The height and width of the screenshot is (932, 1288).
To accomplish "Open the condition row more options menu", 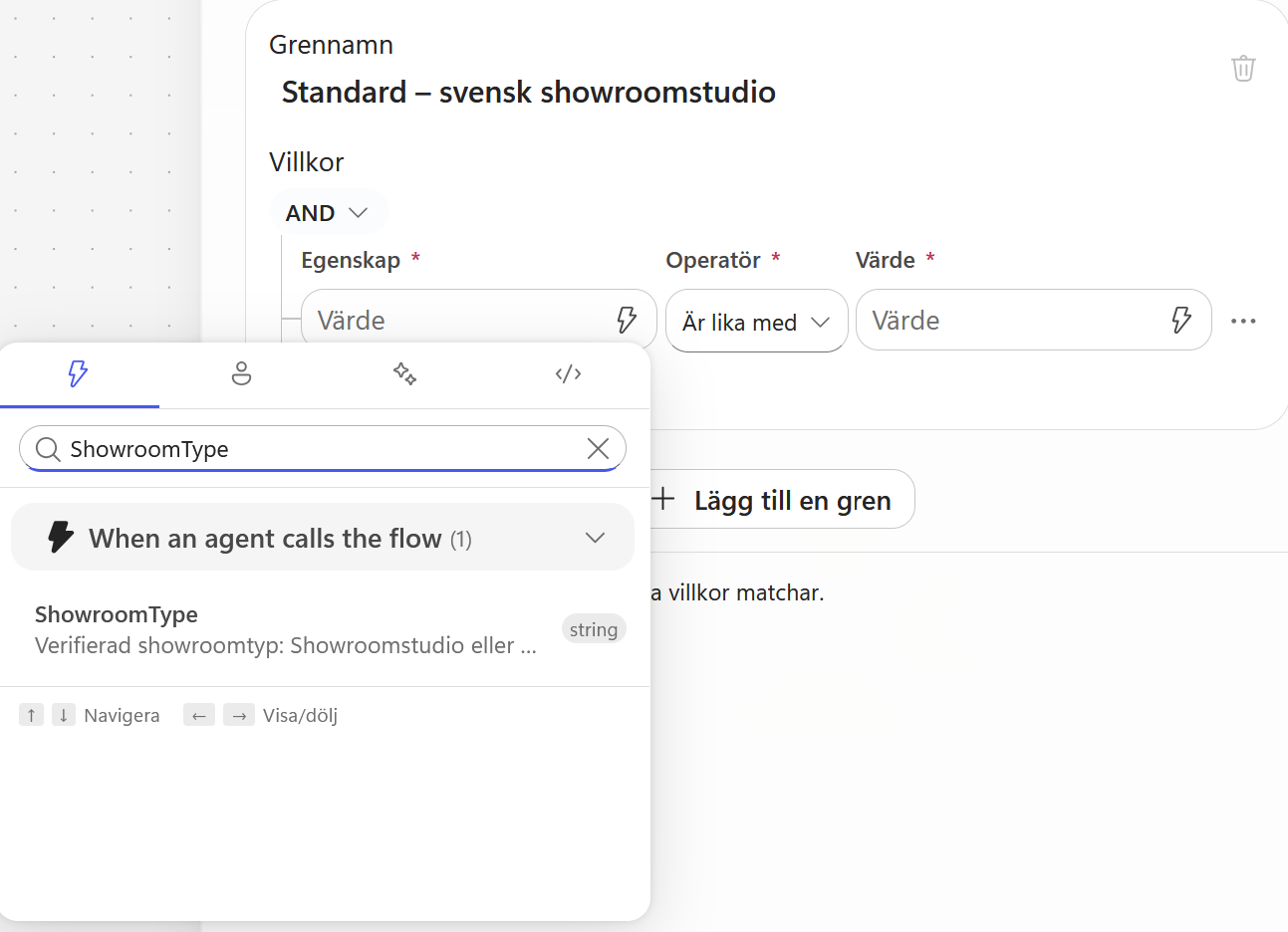I will (1243, 321).
